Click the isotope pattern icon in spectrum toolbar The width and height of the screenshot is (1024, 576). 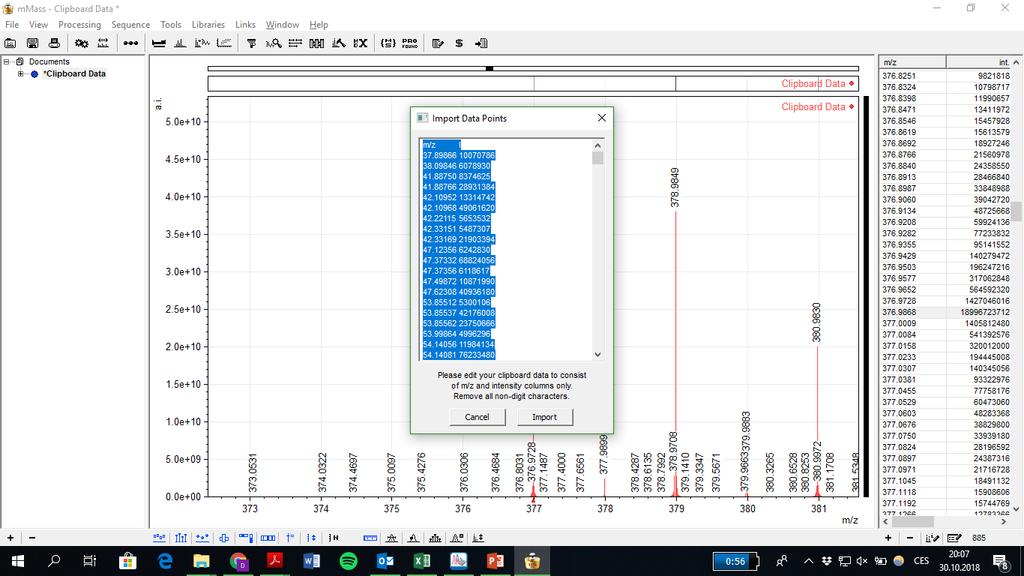pyautogui.click(x=435, y=537)
